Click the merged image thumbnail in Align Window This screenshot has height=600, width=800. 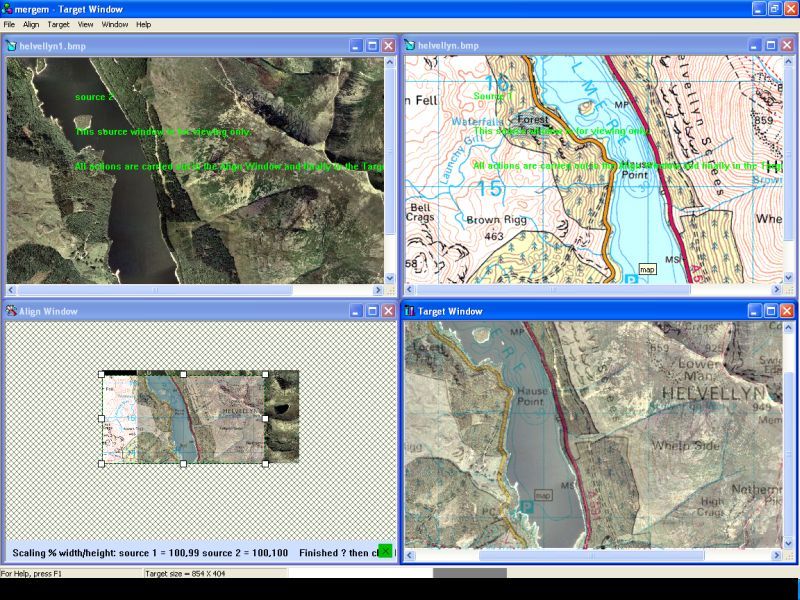[200, 417]
